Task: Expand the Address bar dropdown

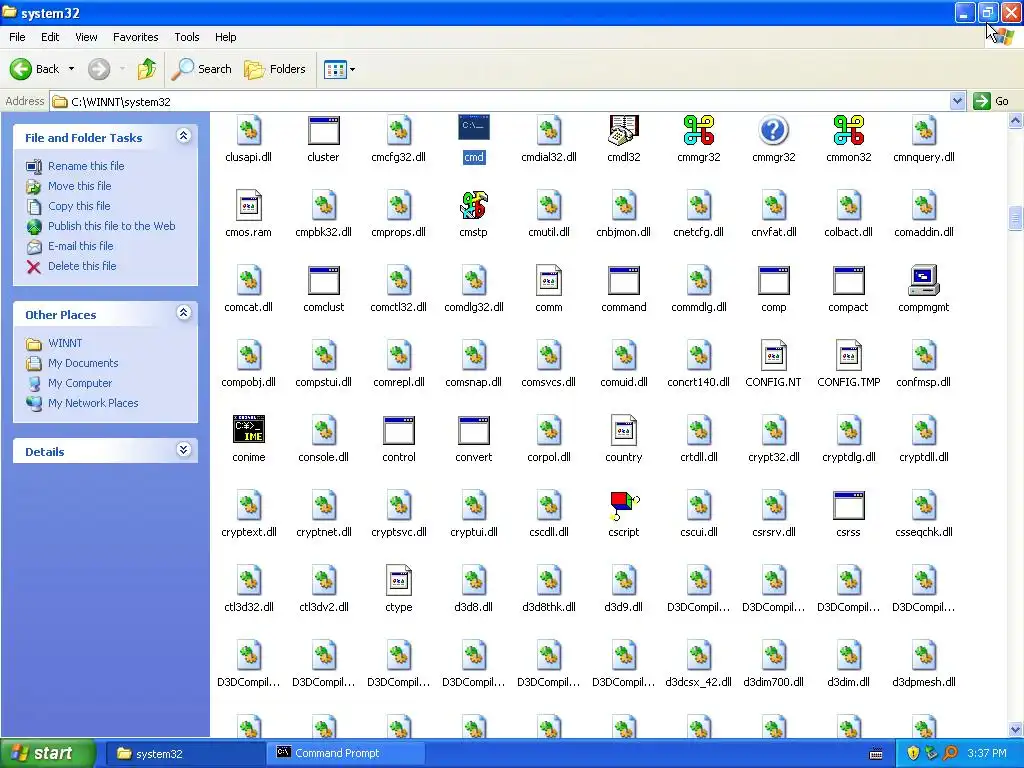Action: [x=957, y=101]
